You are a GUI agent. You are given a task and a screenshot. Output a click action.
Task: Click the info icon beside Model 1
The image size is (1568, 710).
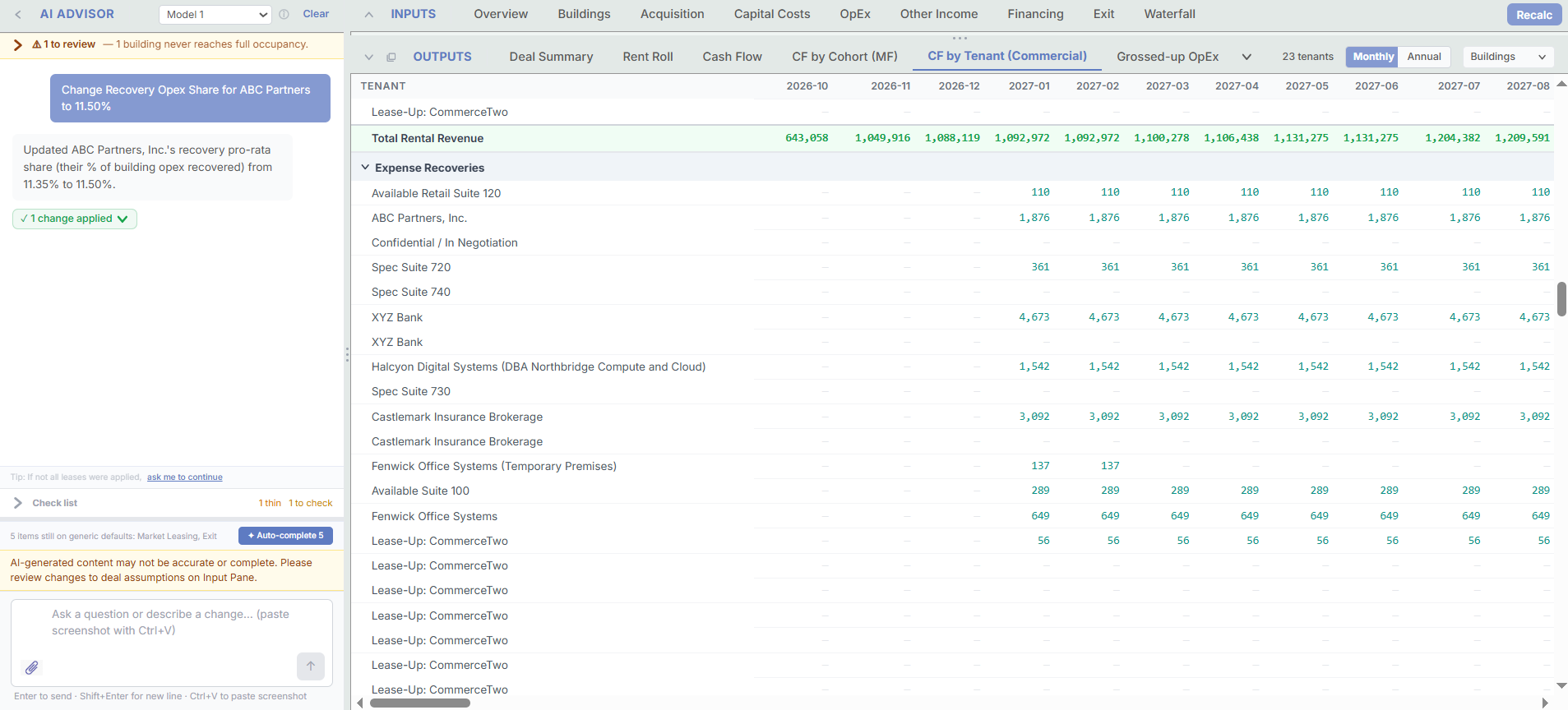click(284, 15)
